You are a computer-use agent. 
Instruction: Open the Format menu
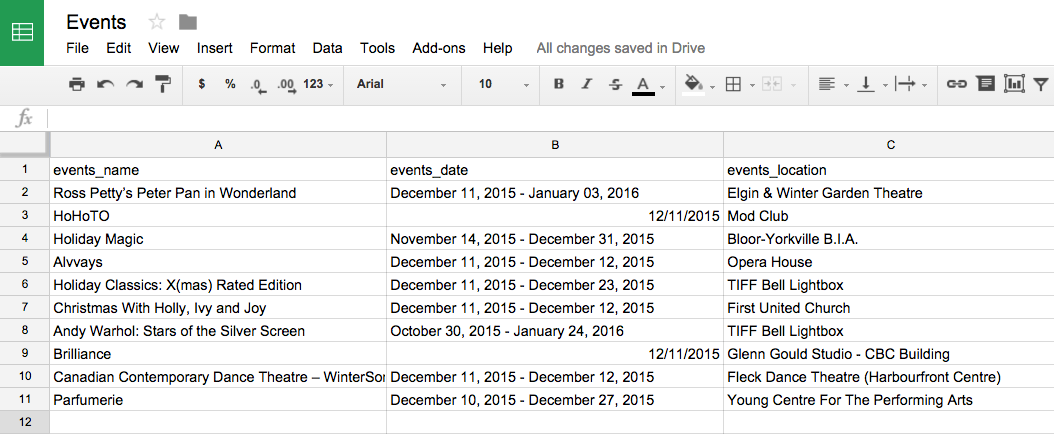272,48
